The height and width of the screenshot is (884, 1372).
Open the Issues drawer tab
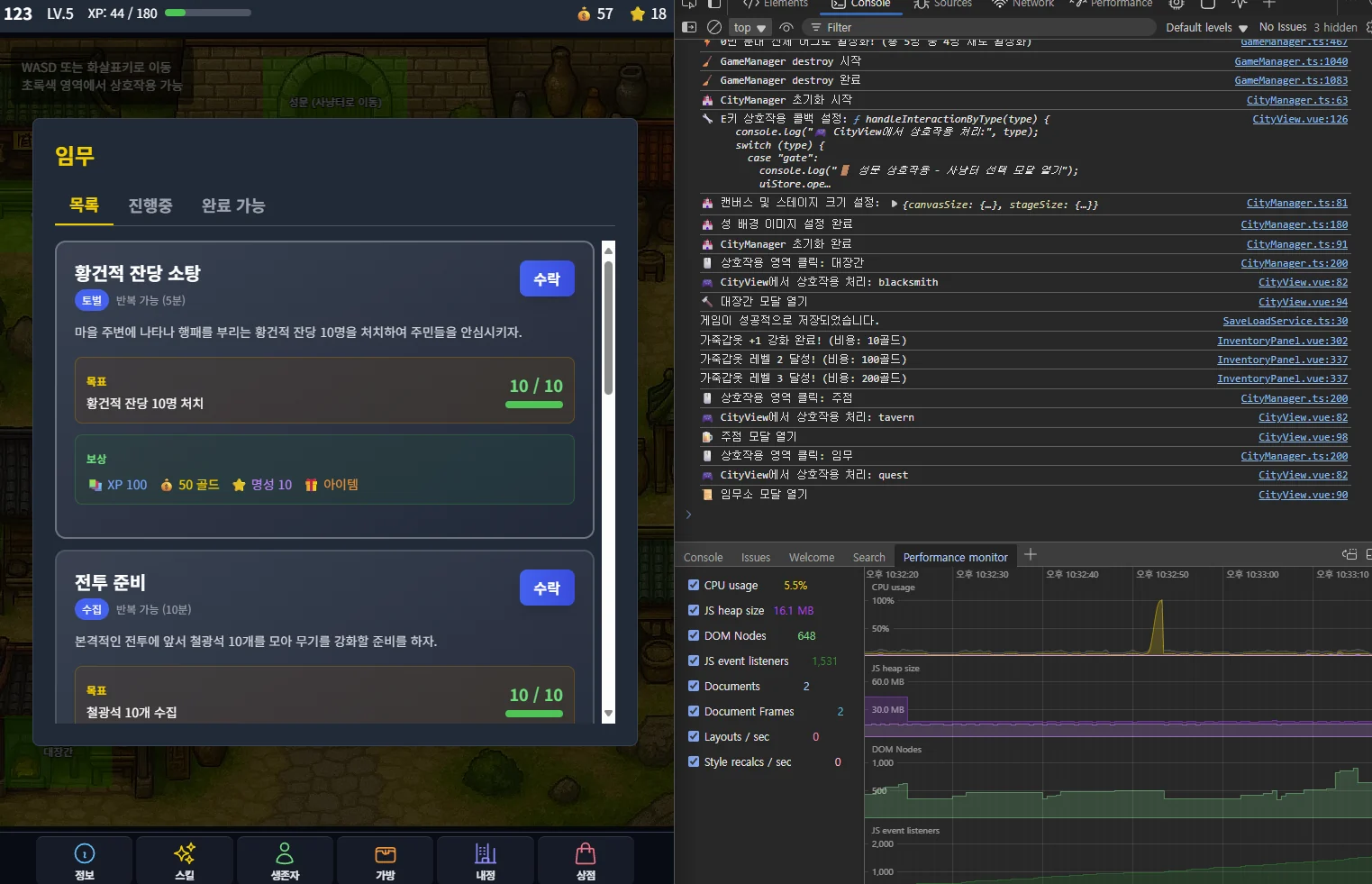(x=756, y=558)
